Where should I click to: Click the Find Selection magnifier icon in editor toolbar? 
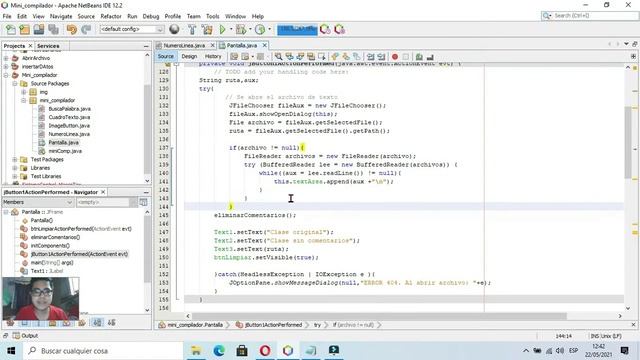coord(278,56)
